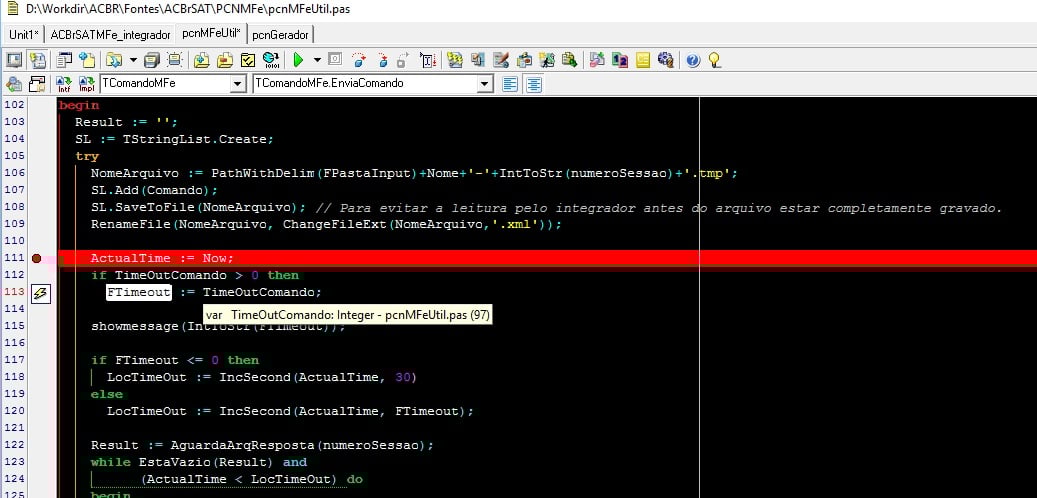This screenshot has width=1037, height=498.
Task: Toggle the breakpoint dot on line 111
Action: [x=36, y=259]
